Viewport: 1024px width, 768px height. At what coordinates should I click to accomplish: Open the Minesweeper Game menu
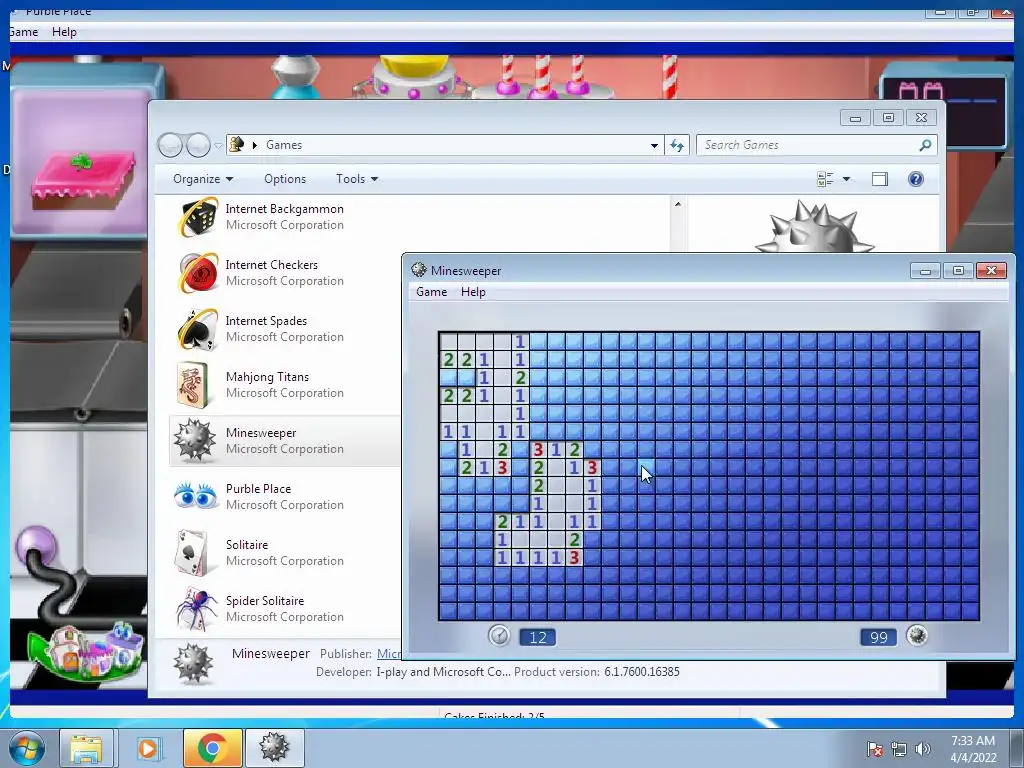pyautogui.click(x=432, y=292)
